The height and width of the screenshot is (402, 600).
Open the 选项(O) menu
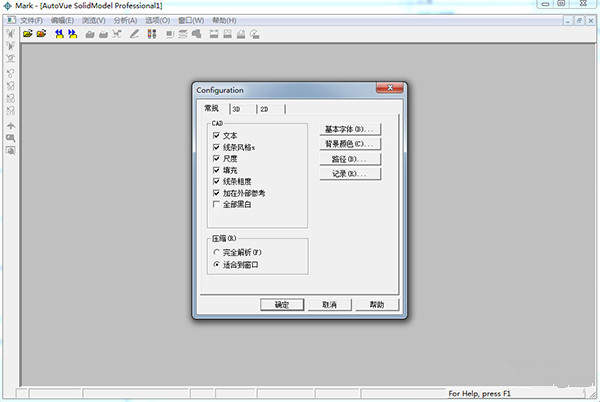click(157, 20)
